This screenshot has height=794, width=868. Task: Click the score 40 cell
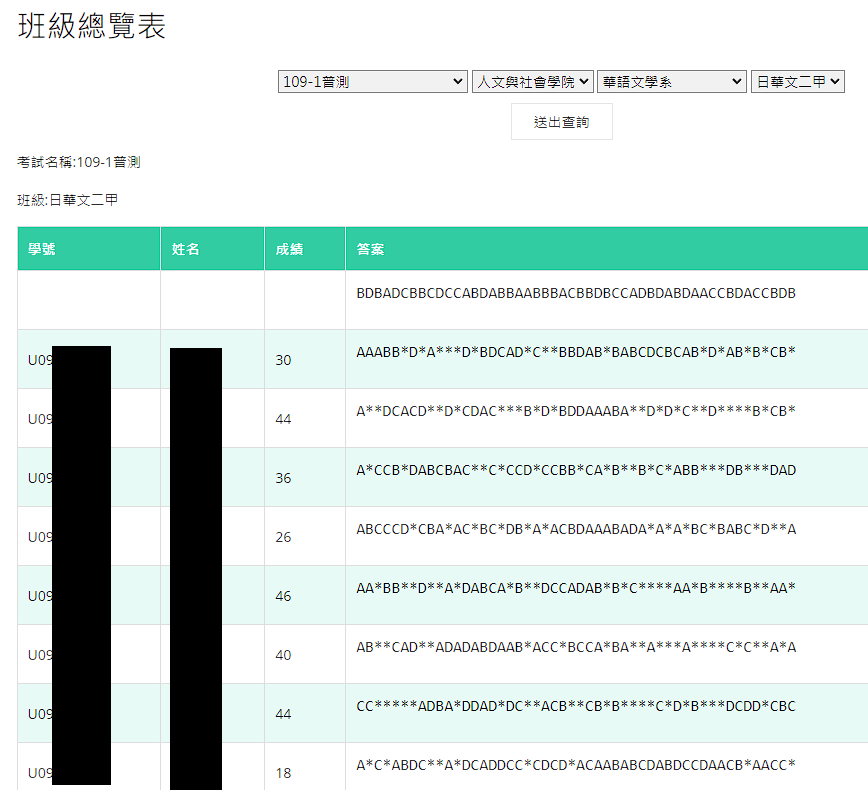tap(283, 655)
